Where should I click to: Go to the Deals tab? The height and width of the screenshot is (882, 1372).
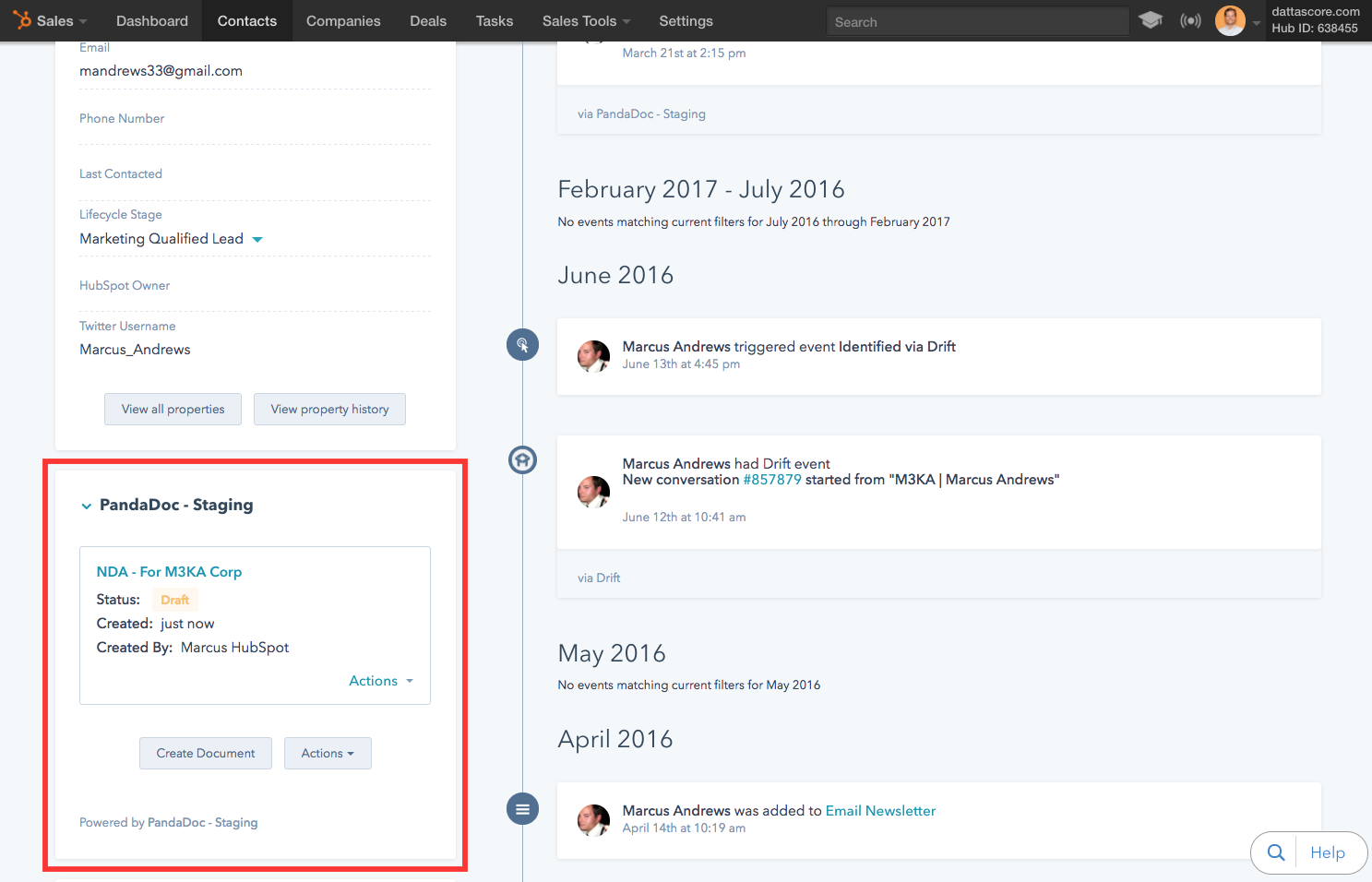point(428,20)
